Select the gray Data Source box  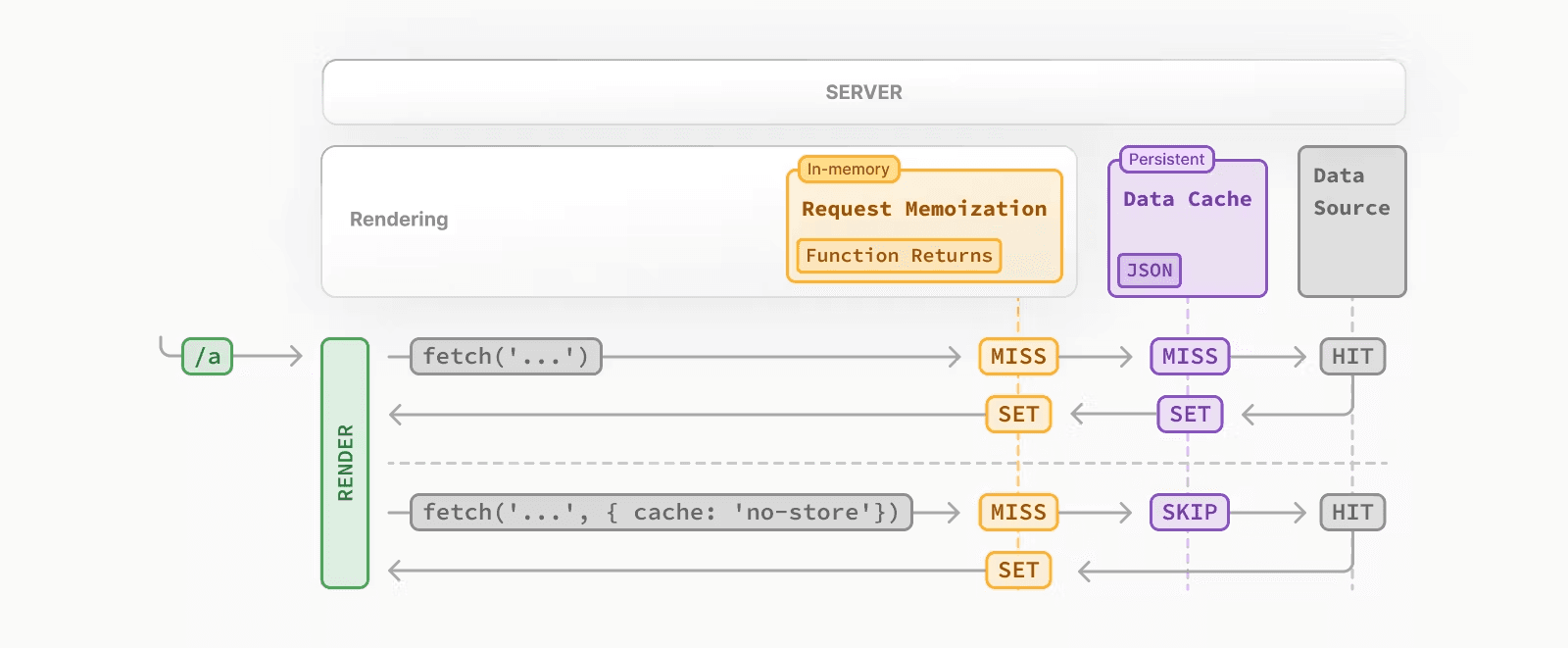(x=1351, y=222)
